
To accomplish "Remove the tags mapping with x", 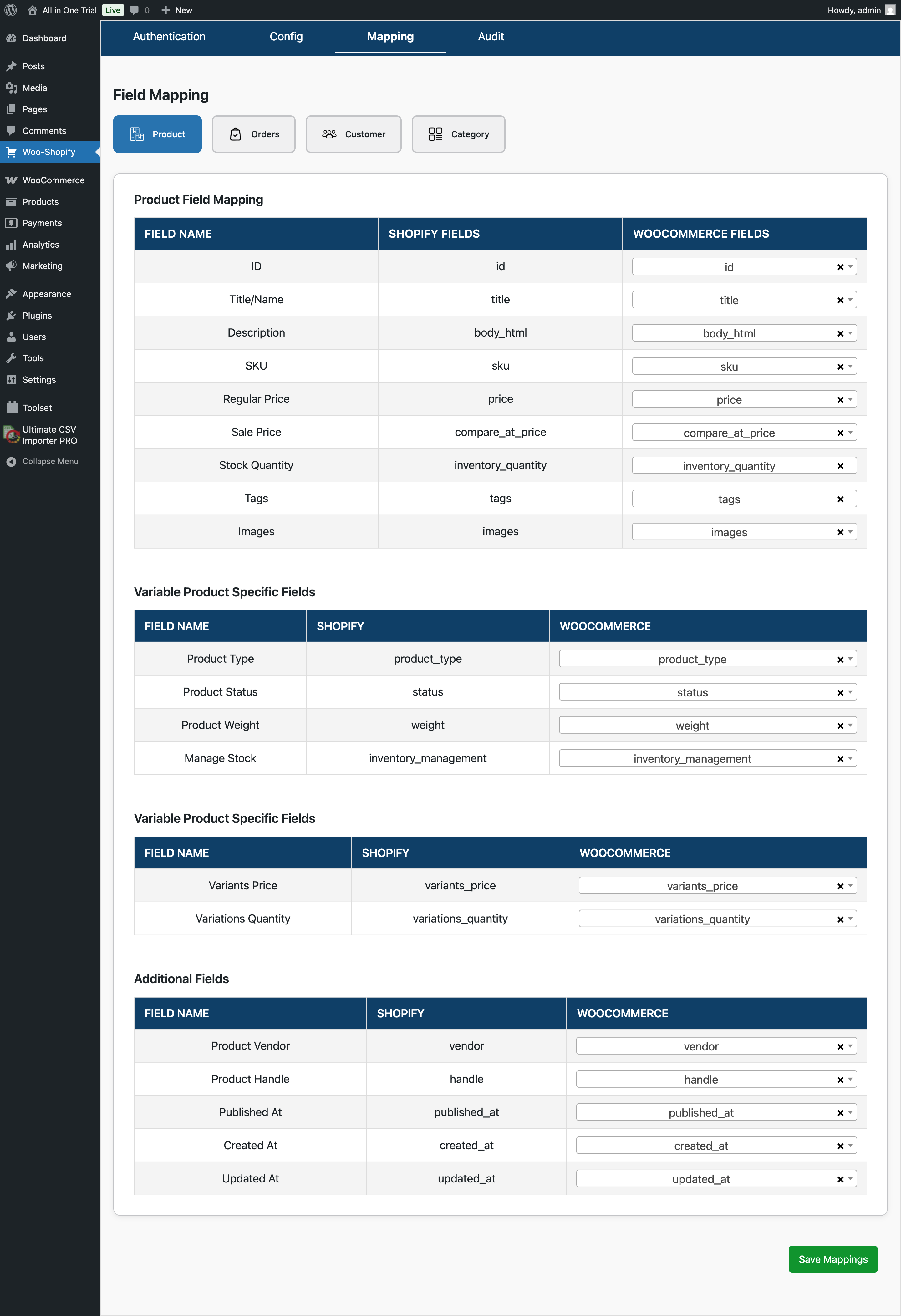I will click(840, 499).
